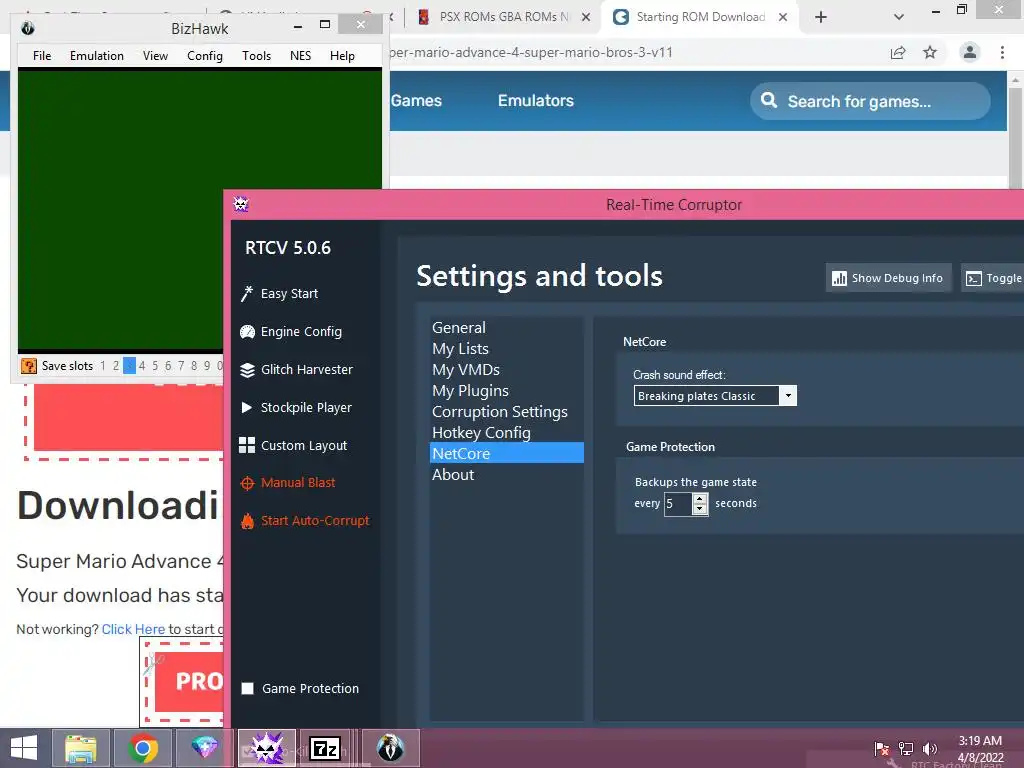Image resolution: width=1024 pixels, height=768 pixels.
Task: Bookmark page with star icon
Action: coord(930,52)
